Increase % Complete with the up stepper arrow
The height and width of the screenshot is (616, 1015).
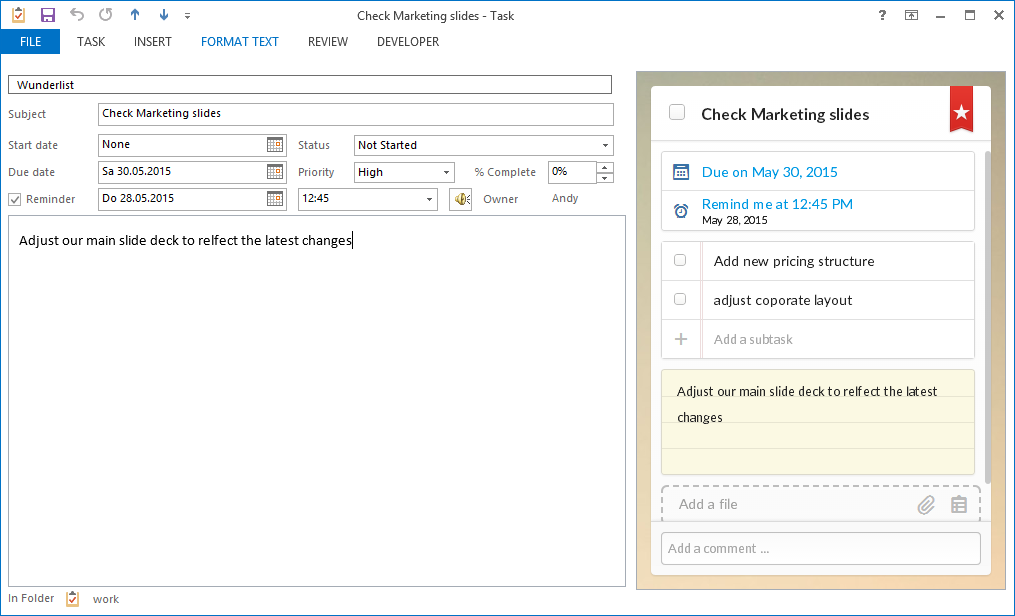[x=604, y=167]
